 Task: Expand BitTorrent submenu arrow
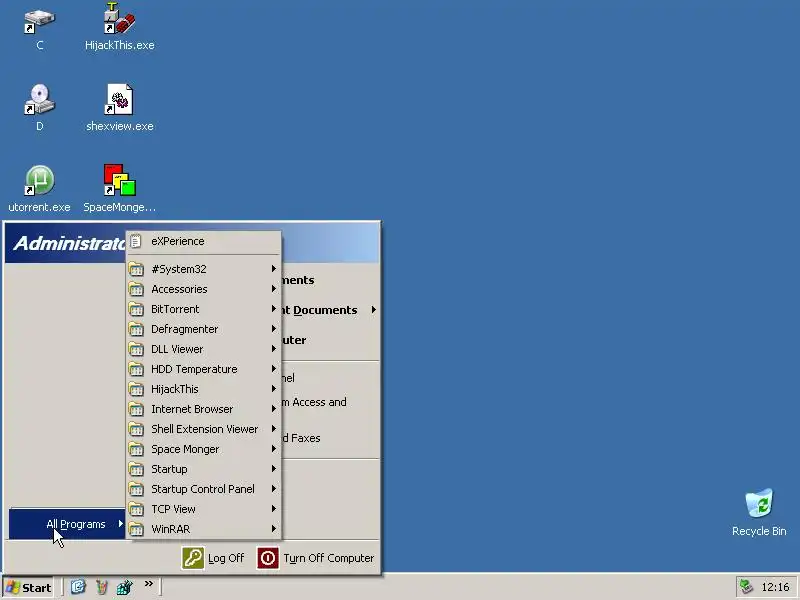point(273,309)
